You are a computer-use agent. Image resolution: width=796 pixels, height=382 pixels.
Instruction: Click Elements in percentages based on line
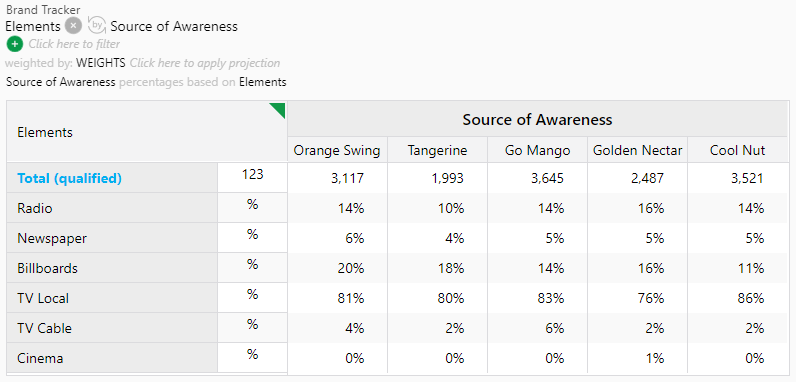point(262,82)
